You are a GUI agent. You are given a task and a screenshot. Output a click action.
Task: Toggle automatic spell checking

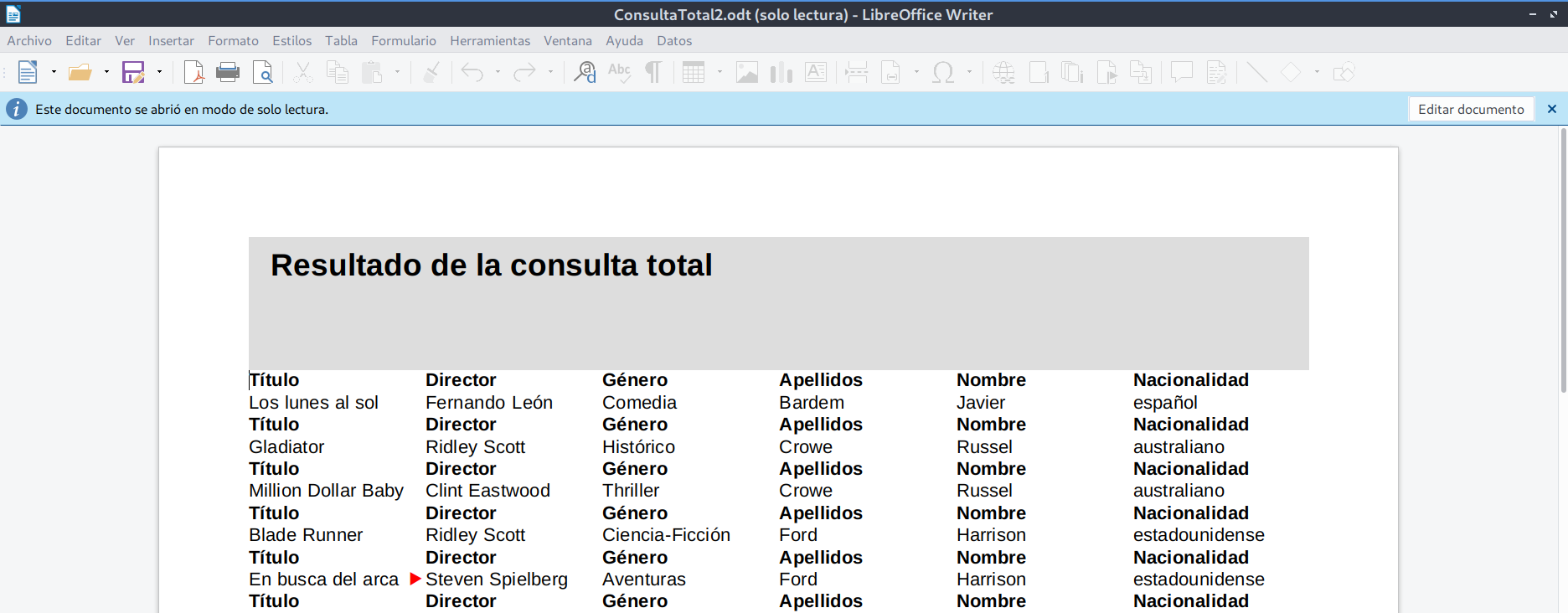pyautogui.click(x=619, y=73)
